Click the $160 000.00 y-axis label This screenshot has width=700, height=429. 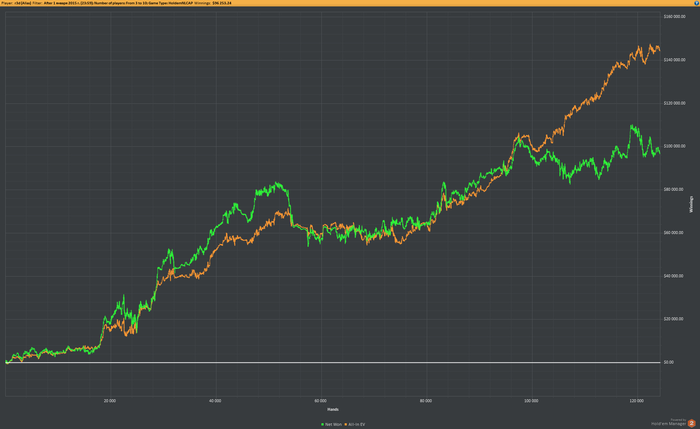pos(675,17)
